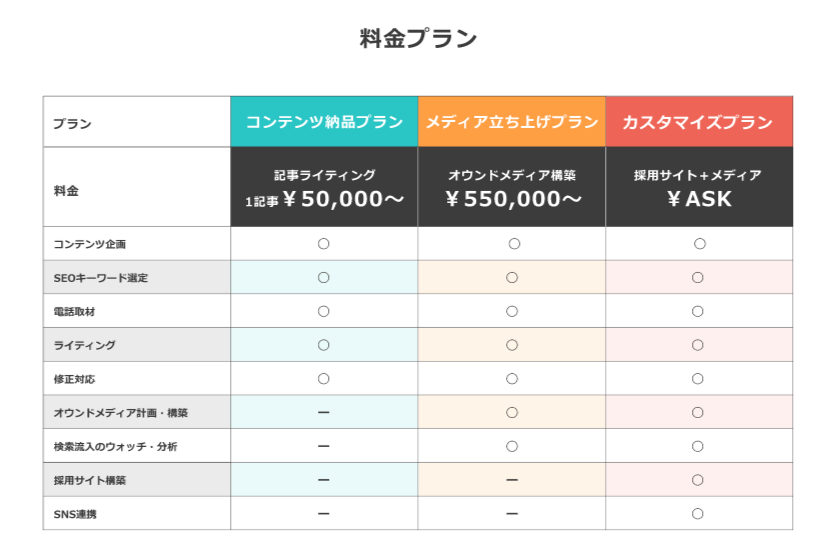Click the circle for SNS連携 under カスタマイズプラン
This screenshot has height=548, width=827.
(x=698, y=514)
